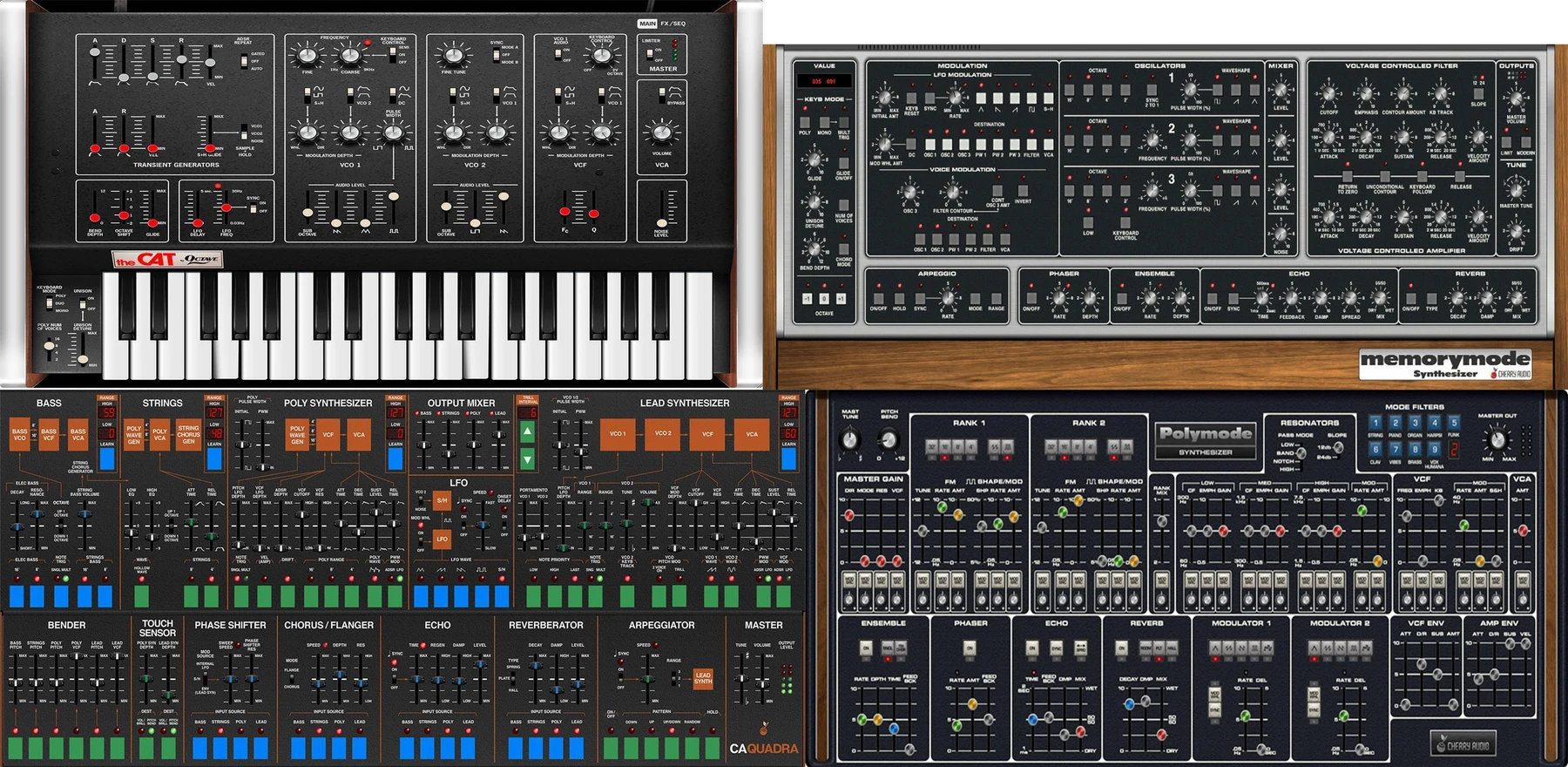1568x767 pixels.
Task: Click the Mixer NOISE level knob on Memorymode
Action: click(x=1281, y=234)
